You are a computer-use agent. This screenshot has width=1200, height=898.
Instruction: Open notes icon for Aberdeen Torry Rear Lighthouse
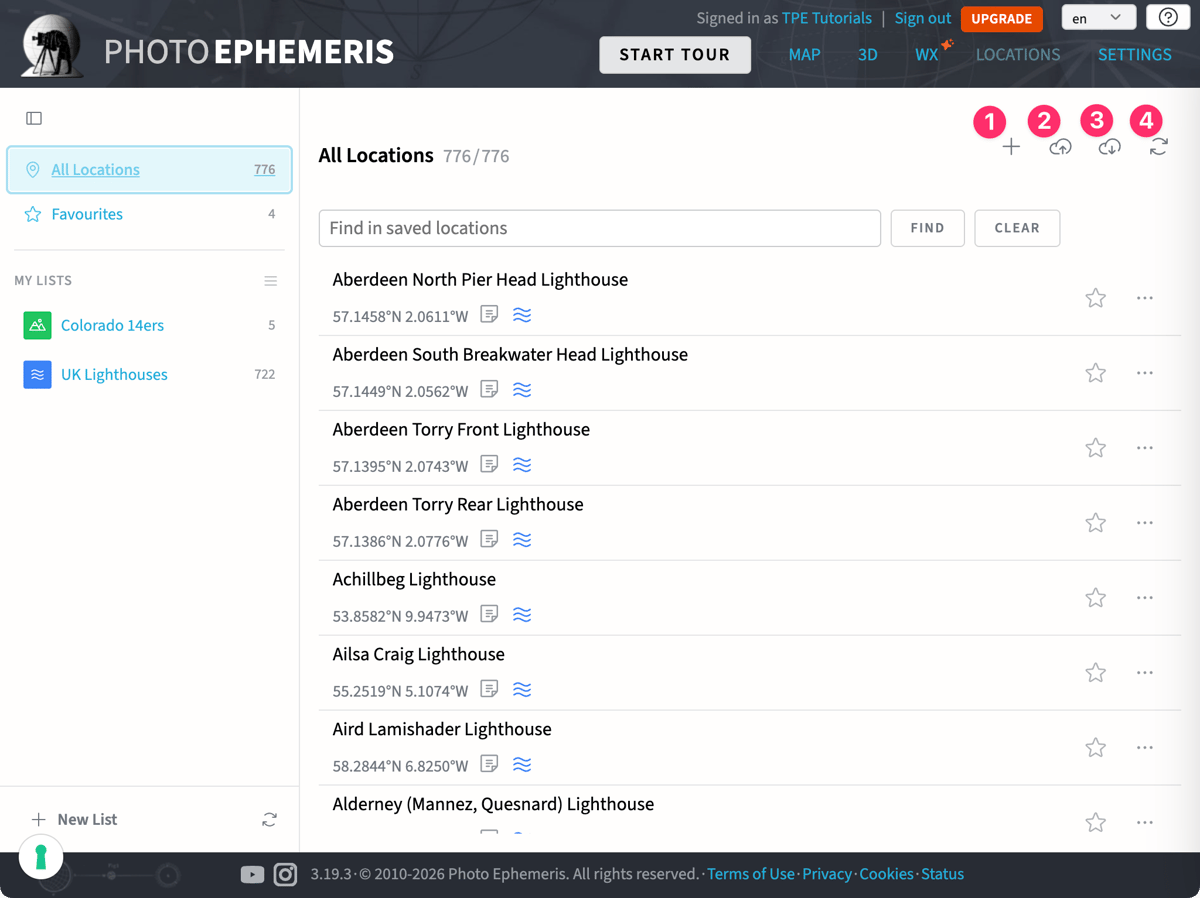[x=489, y=539]
